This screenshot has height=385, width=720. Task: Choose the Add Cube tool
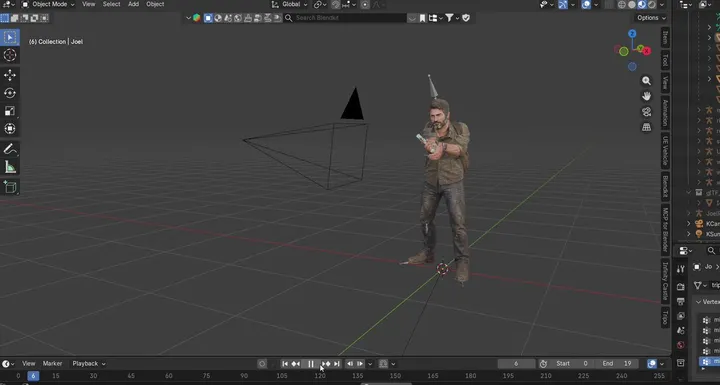pyautogui.click(x=10, y=187)
